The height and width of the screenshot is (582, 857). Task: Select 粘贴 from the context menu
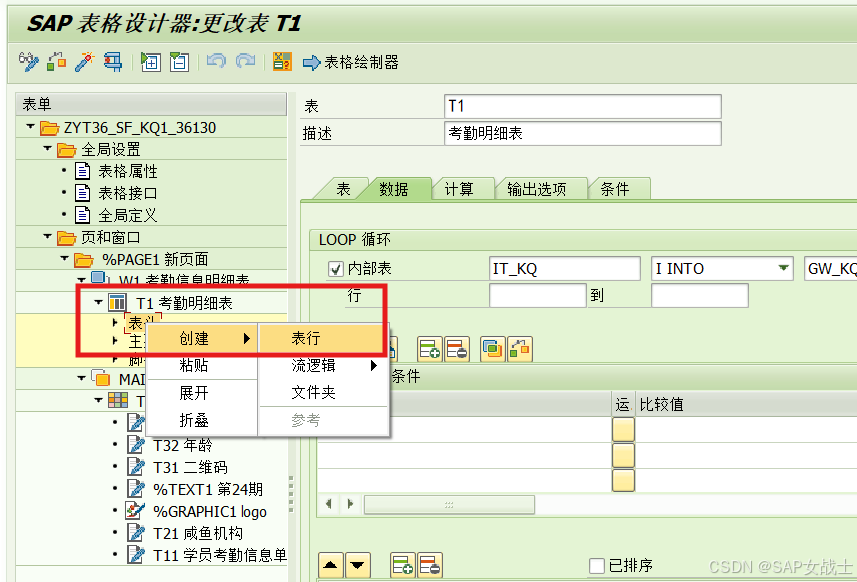point(202,365)
